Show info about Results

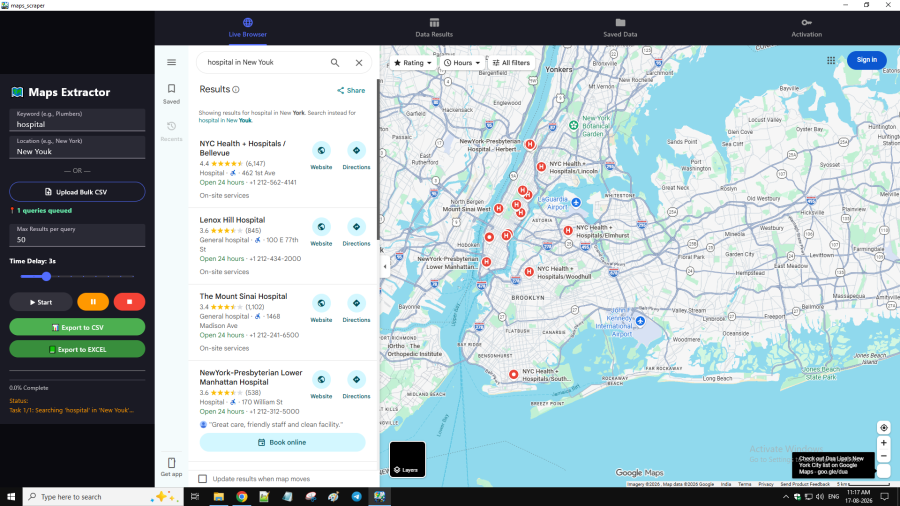click(236, 89)
